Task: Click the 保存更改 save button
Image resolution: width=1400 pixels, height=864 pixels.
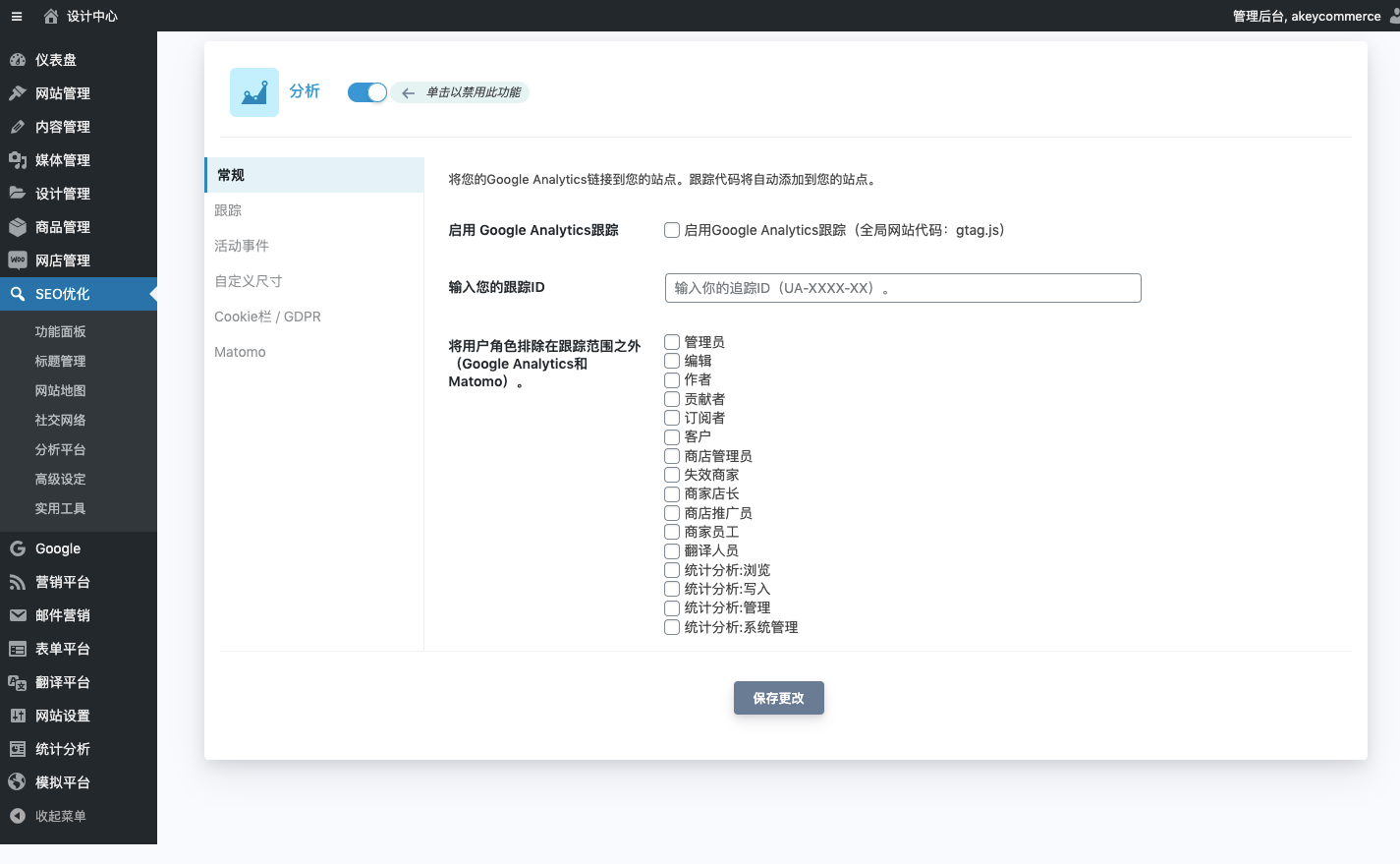Action: 779,698
